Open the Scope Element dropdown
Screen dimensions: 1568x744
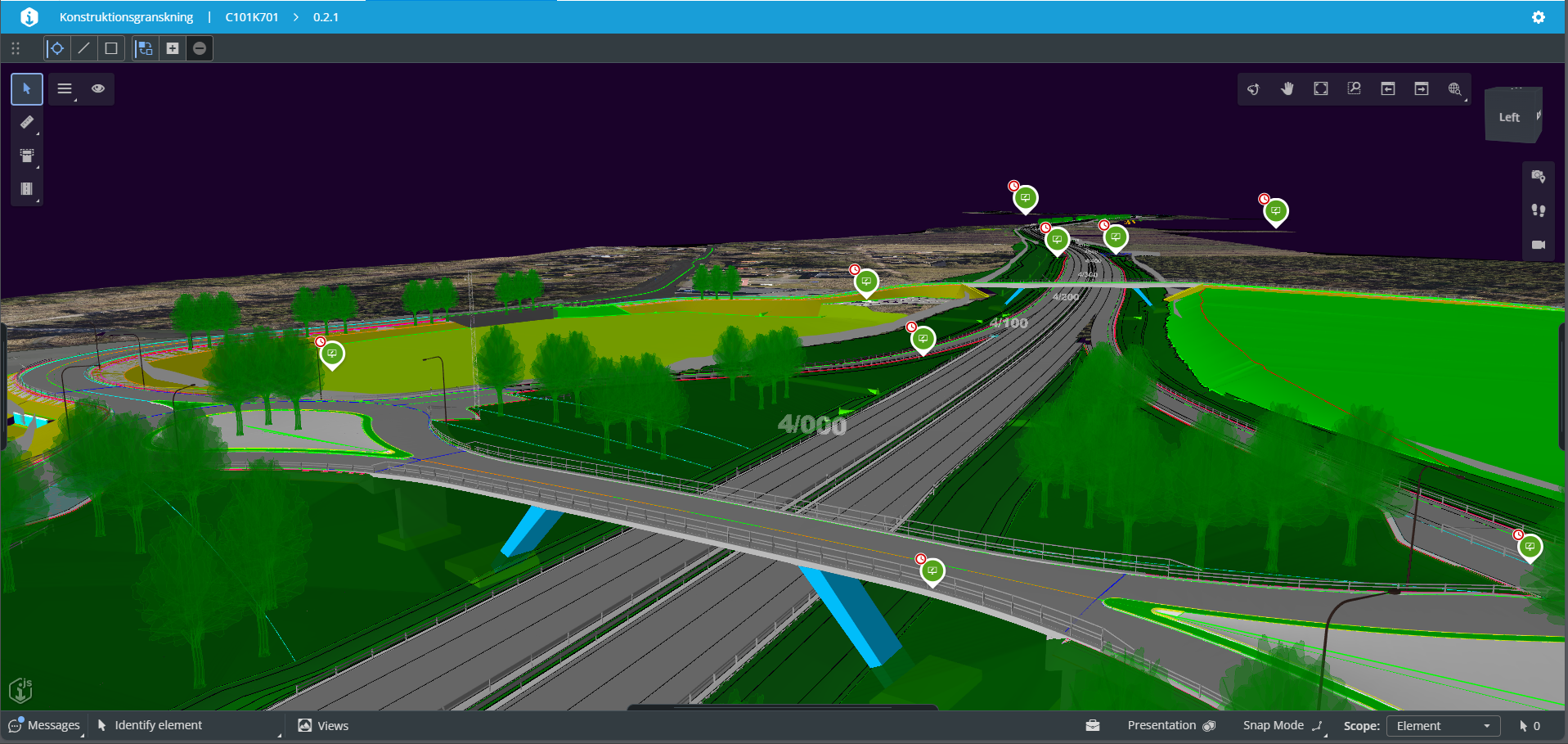[1443, 726]
